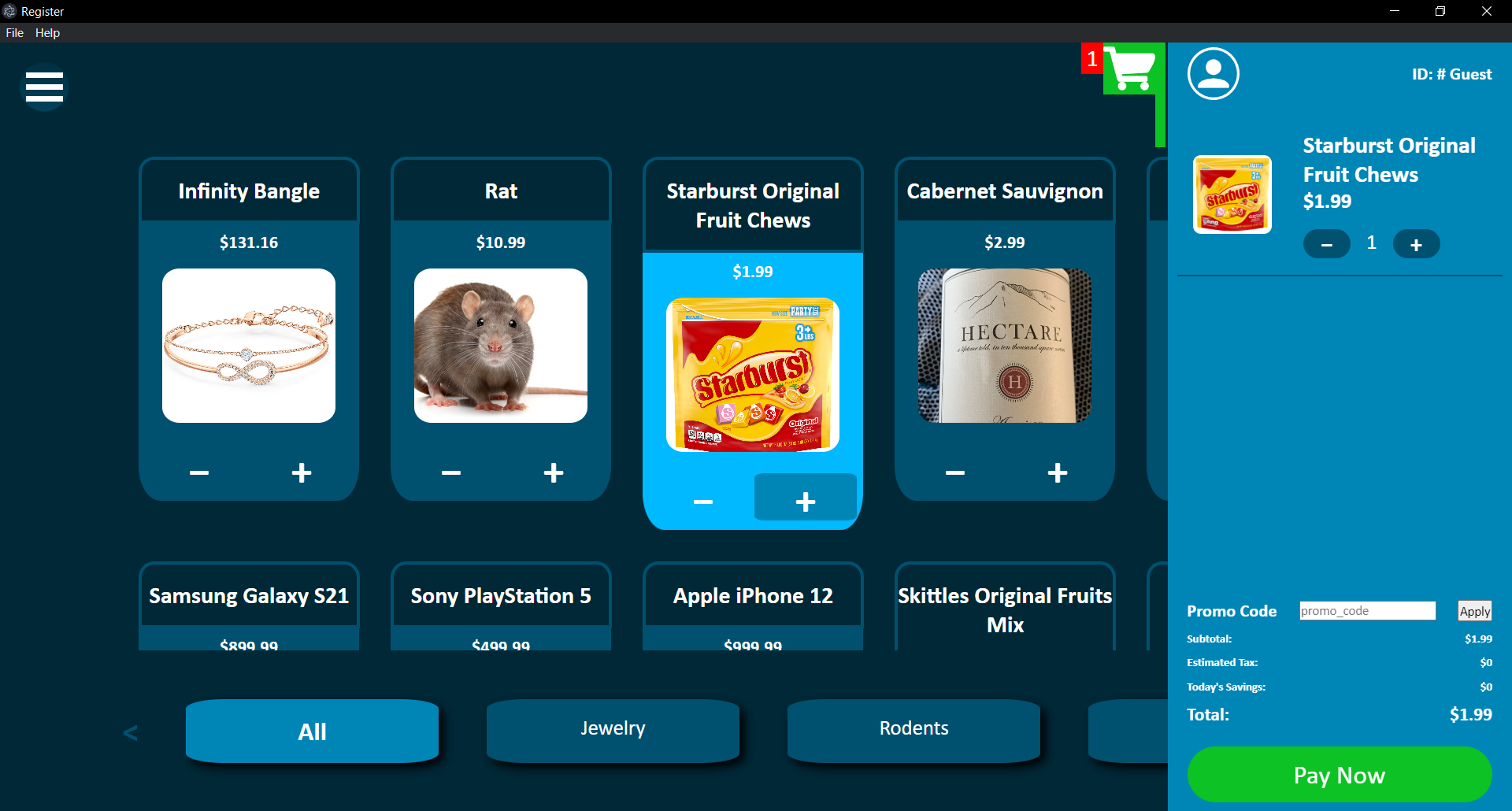Open the guest user profile icon
This screenshot has height=811, width=1512.
[x=1213, y=74]
